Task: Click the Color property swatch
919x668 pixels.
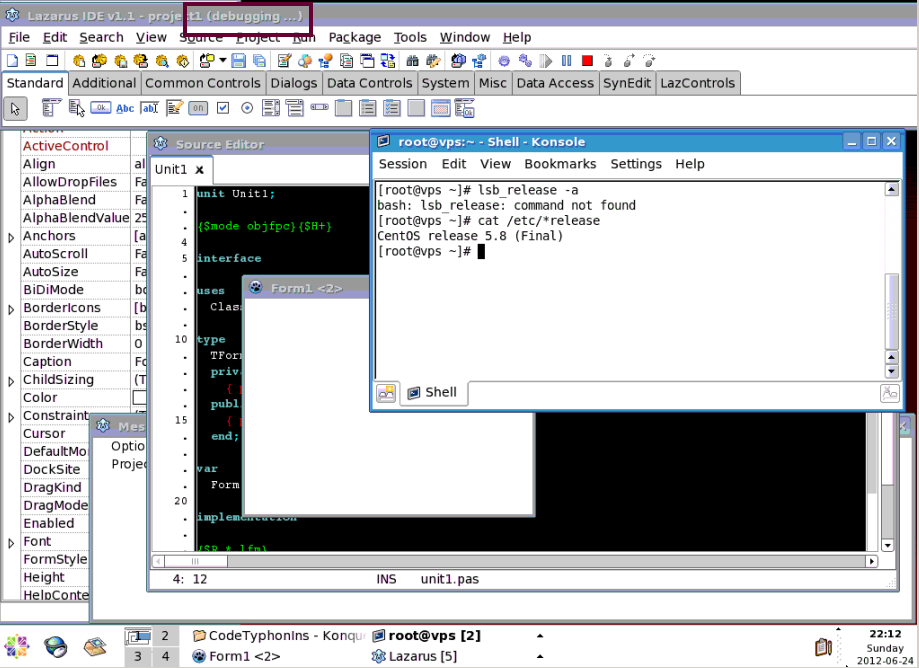Action: [139, 398]
